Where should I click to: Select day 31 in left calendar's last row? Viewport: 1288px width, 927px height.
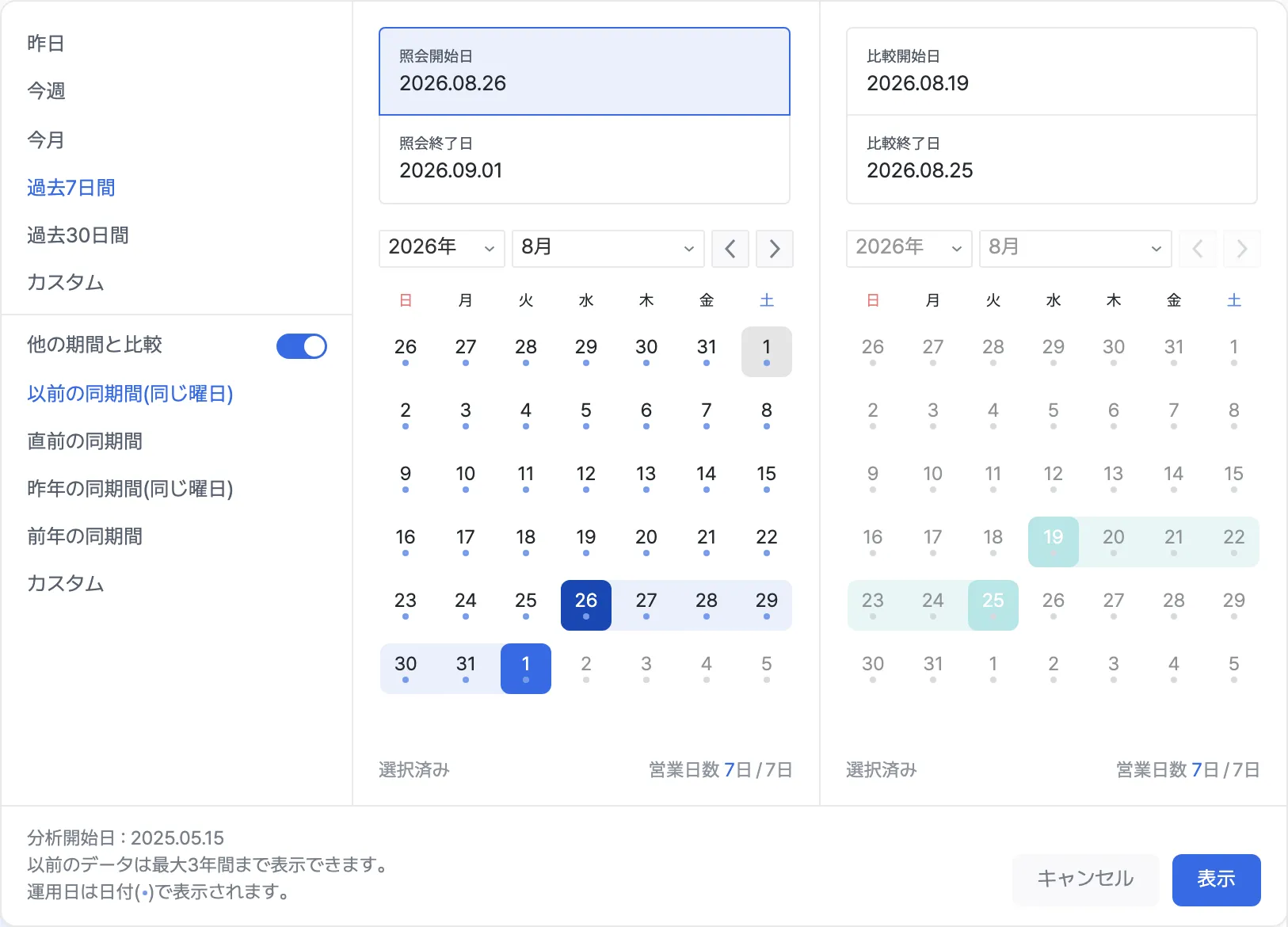[466, 669]
